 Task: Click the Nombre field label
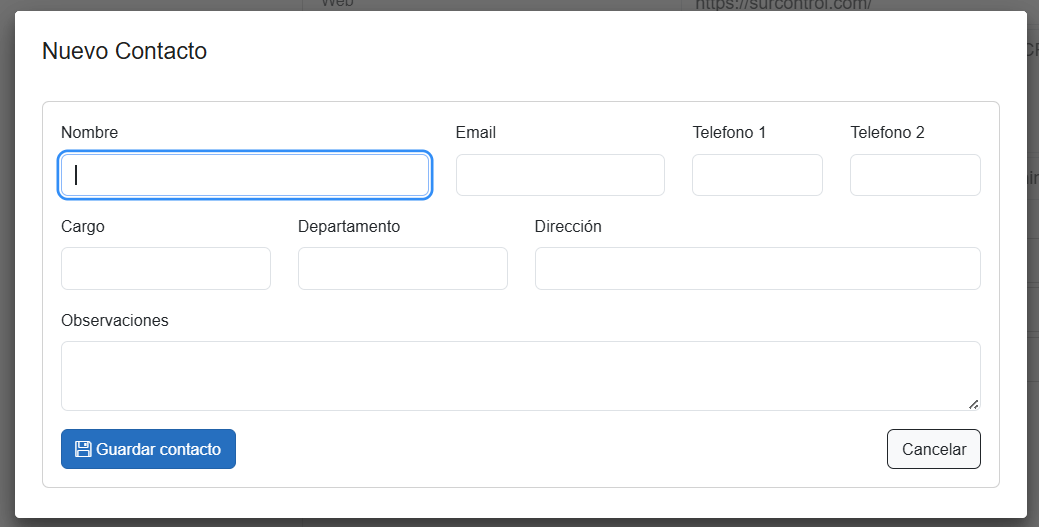coord(89,132)
